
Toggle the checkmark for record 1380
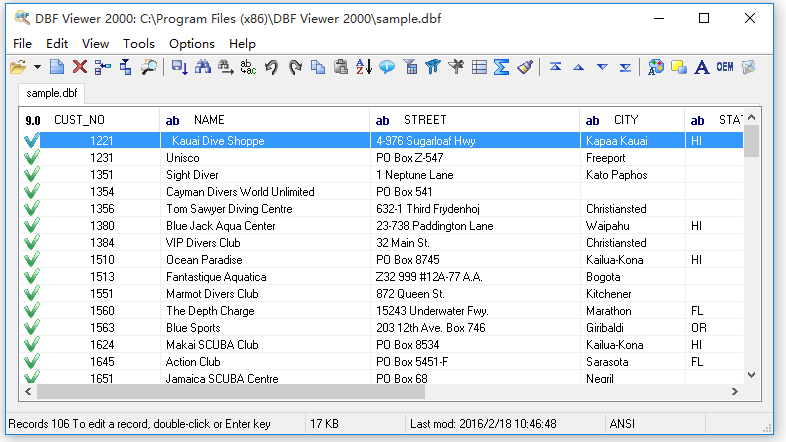(31, 226)
